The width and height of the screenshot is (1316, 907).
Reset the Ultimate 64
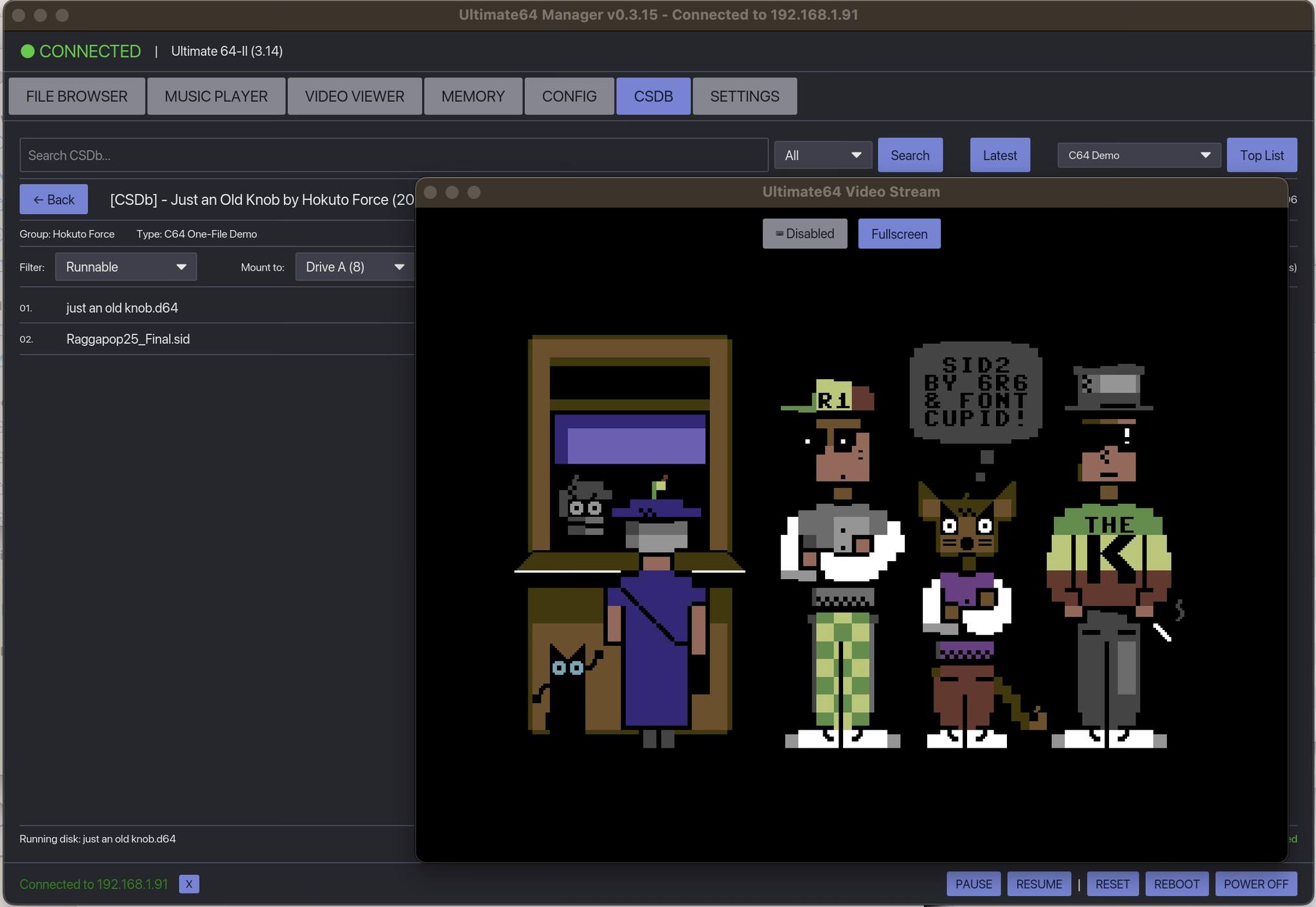click(x=1112, y=884)
